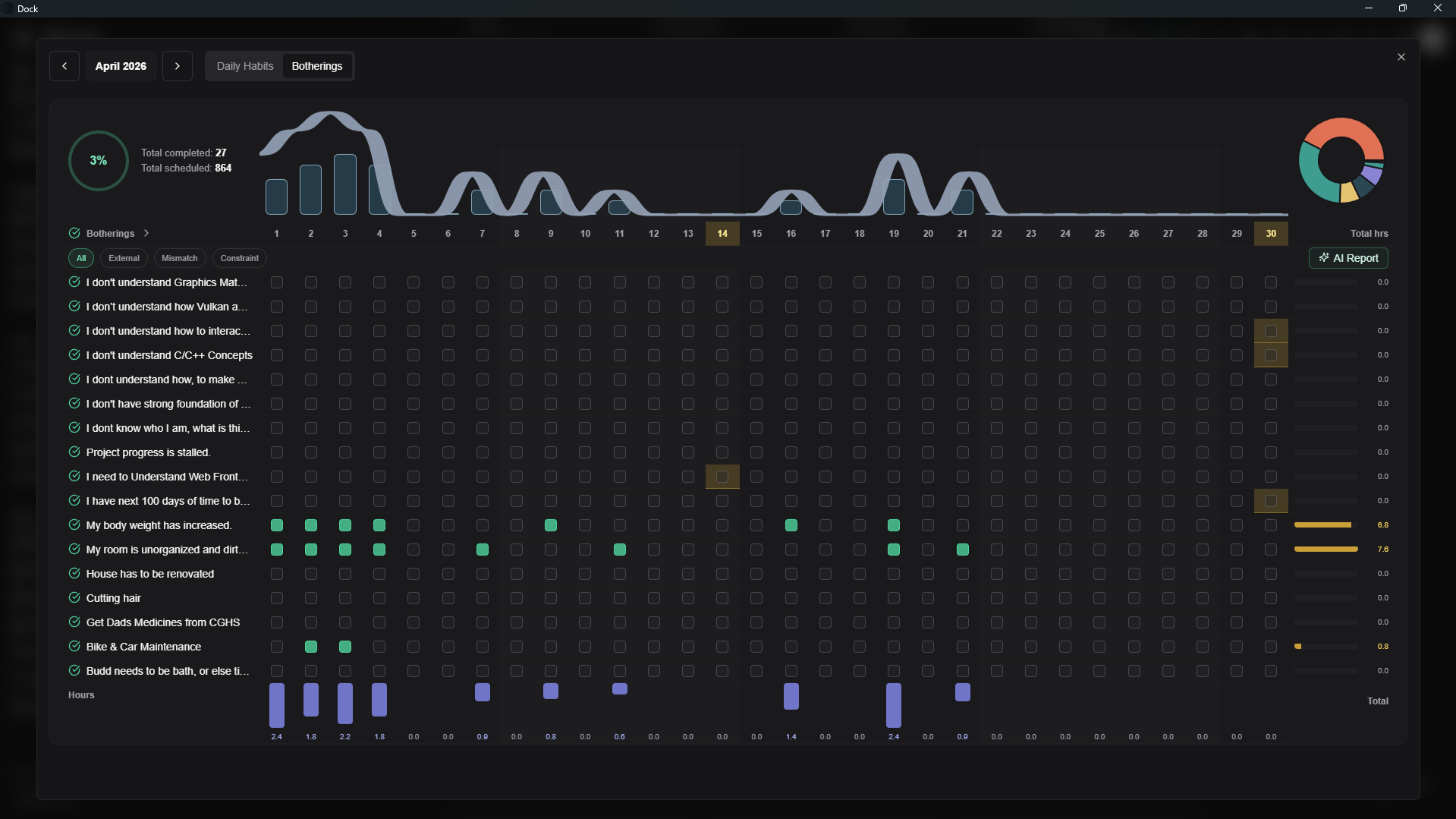Click unorganized room total hours bar
The width and height of the screenshot is (1456, 819).
[1326, 549]
